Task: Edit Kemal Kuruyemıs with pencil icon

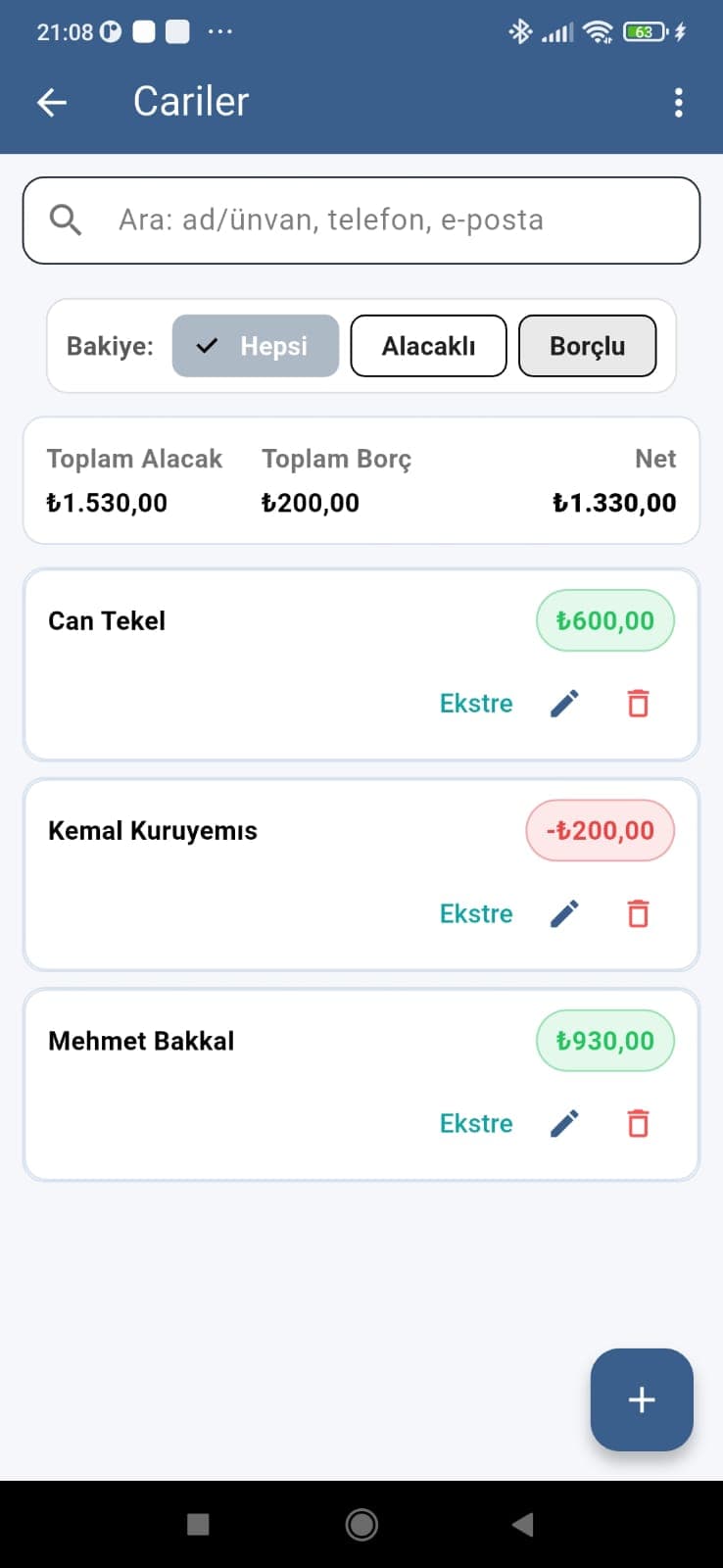Action: coord(564,913)
